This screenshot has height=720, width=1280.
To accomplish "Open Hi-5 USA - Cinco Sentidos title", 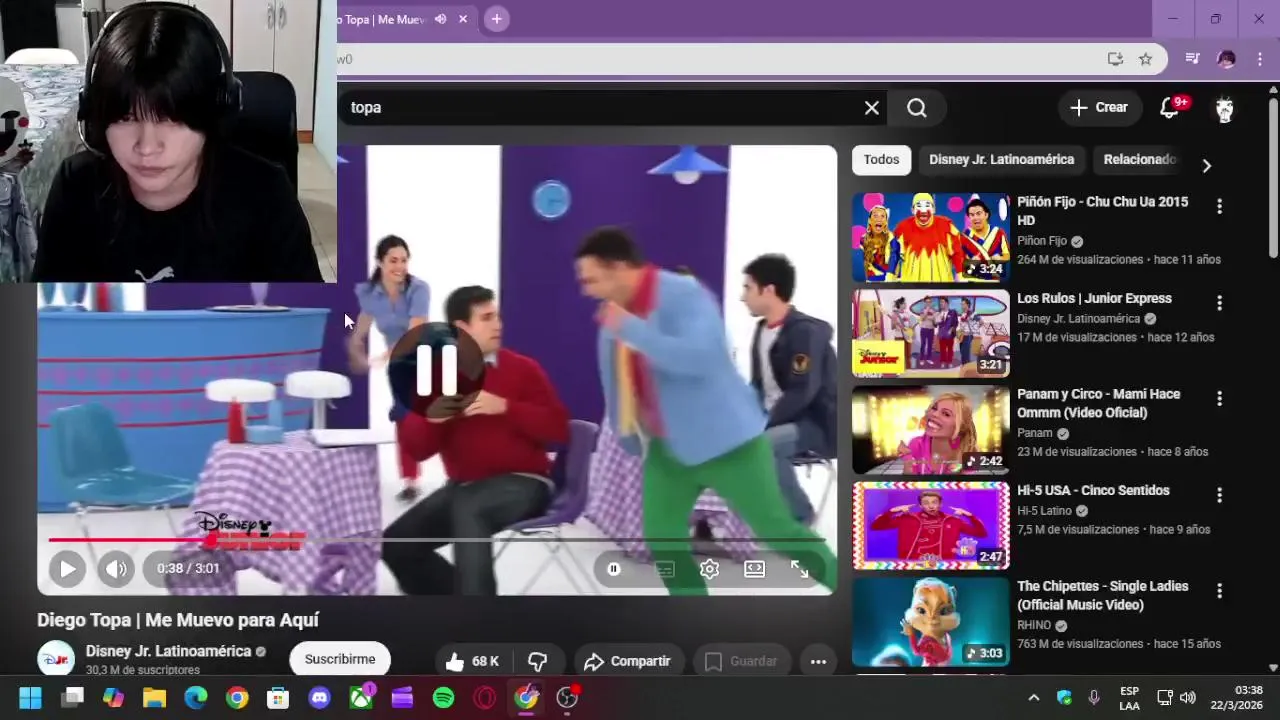I will [x=1093, y=491].
